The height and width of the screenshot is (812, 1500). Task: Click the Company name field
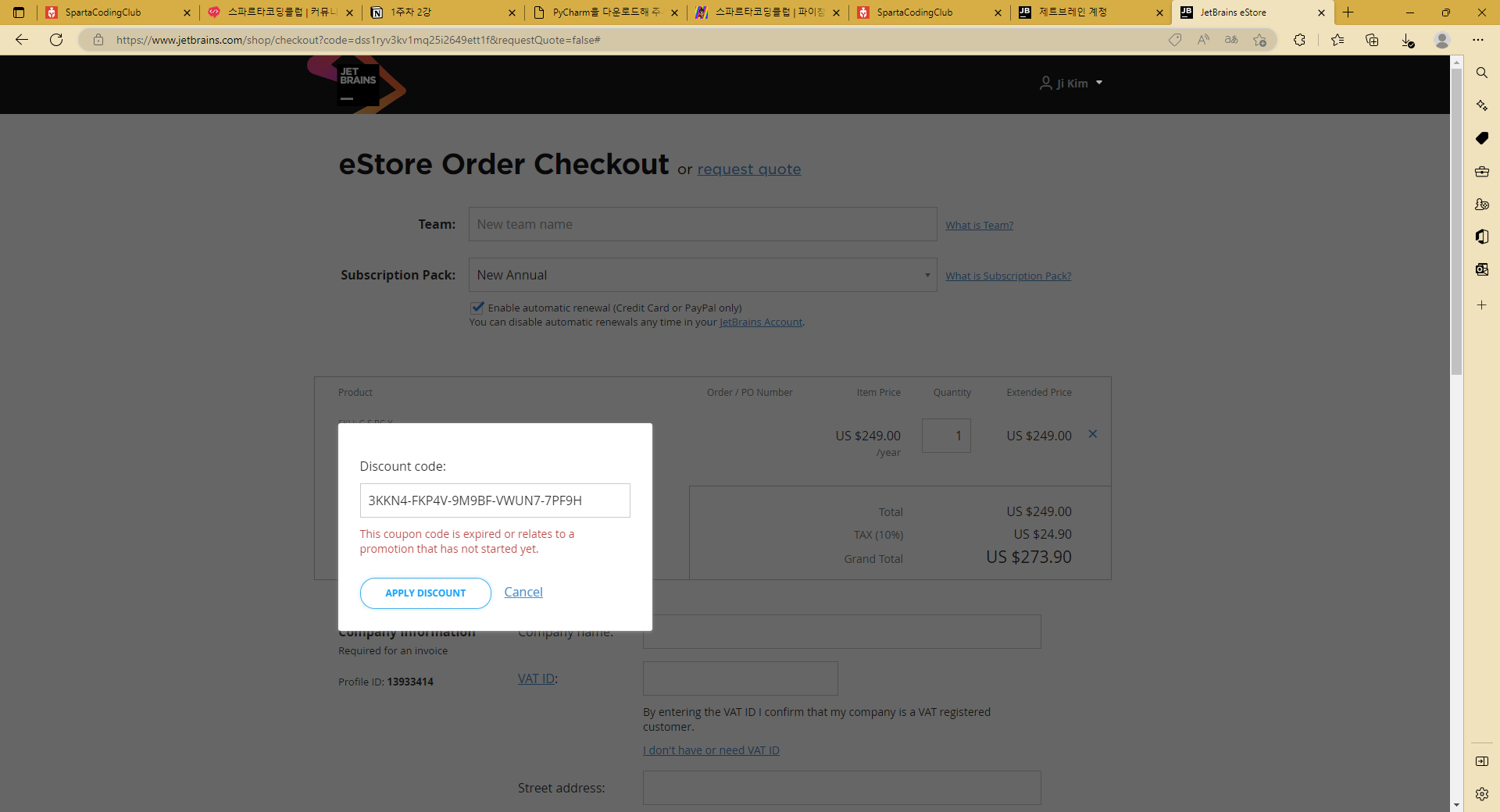point(842,632)
